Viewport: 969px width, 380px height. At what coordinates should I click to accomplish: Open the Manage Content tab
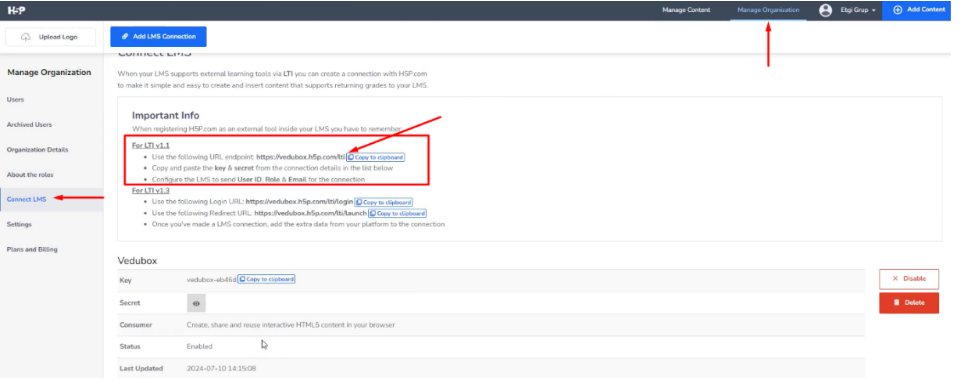(x=686, y=10)
